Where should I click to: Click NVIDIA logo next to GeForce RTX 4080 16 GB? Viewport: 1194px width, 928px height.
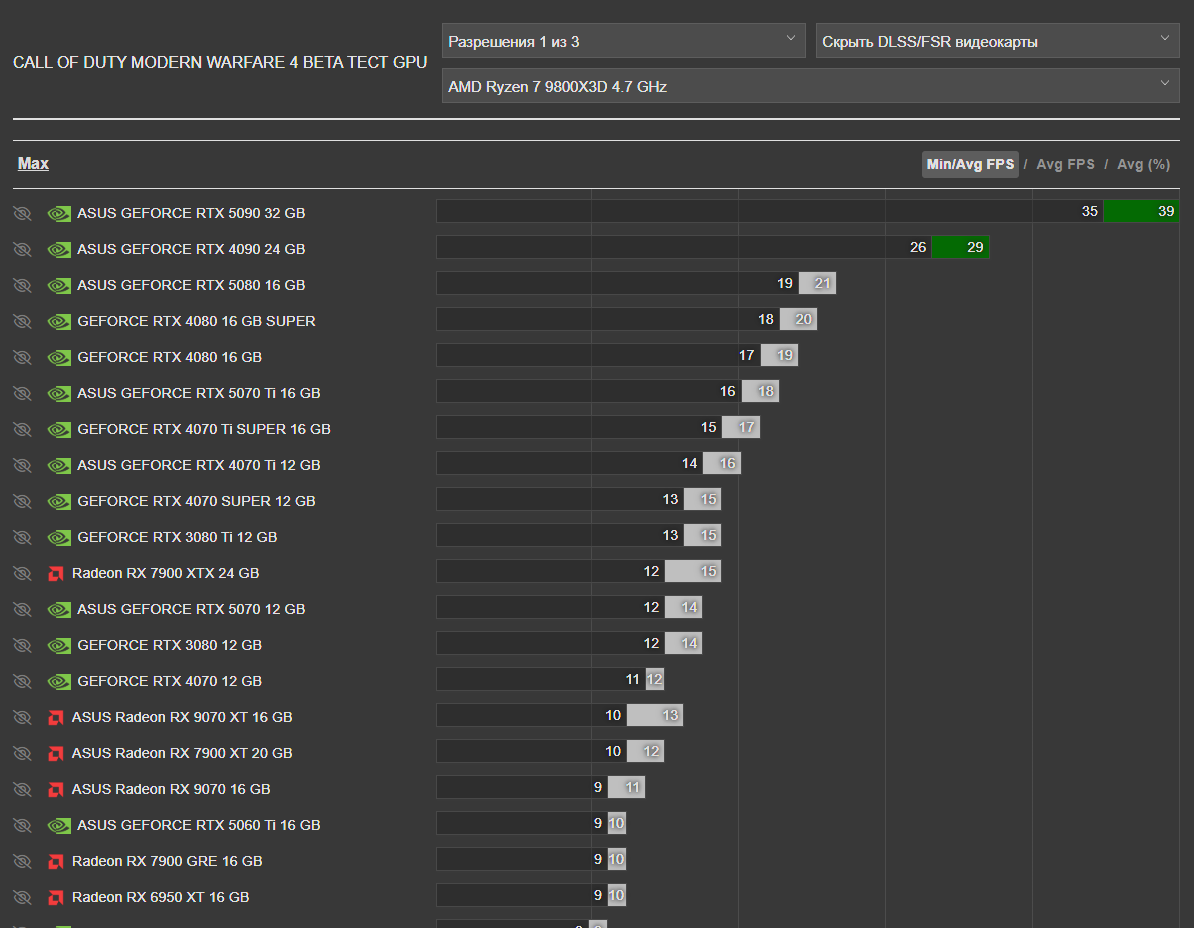point(59,358)
